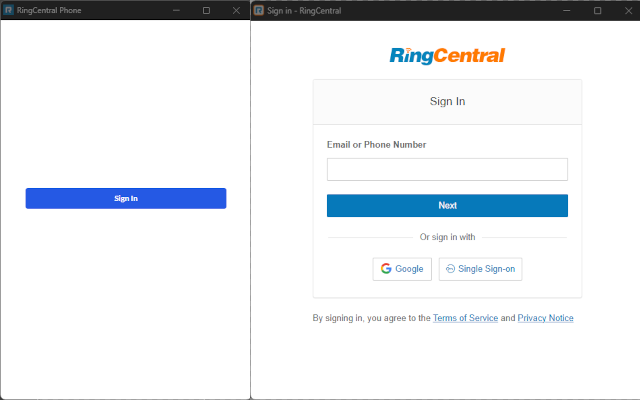Minimize the Sign in - RingCentral window

(x=568, y=10)
